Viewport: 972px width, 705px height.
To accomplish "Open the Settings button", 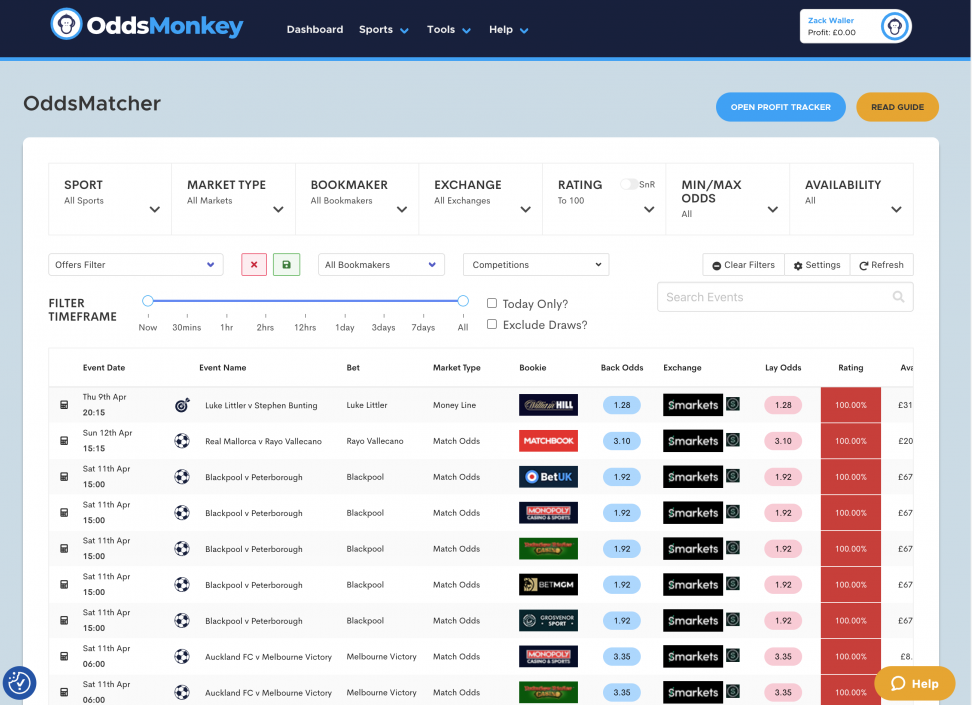I will click(817, 265).
